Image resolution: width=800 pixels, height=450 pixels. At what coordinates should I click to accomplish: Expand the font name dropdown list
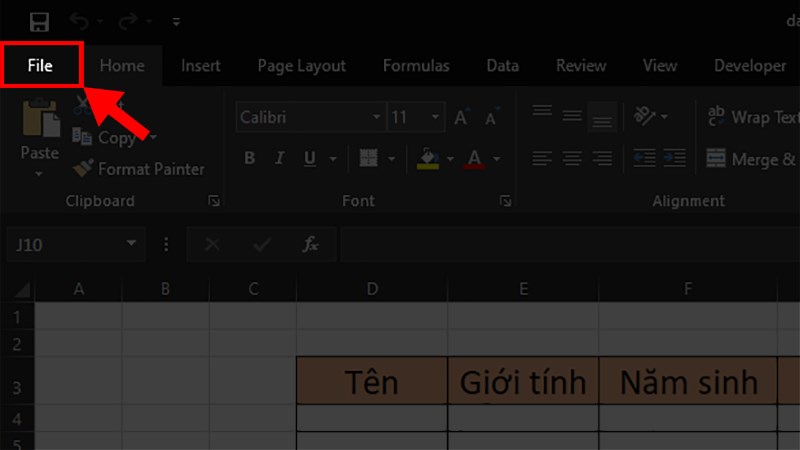click(376, 117)
